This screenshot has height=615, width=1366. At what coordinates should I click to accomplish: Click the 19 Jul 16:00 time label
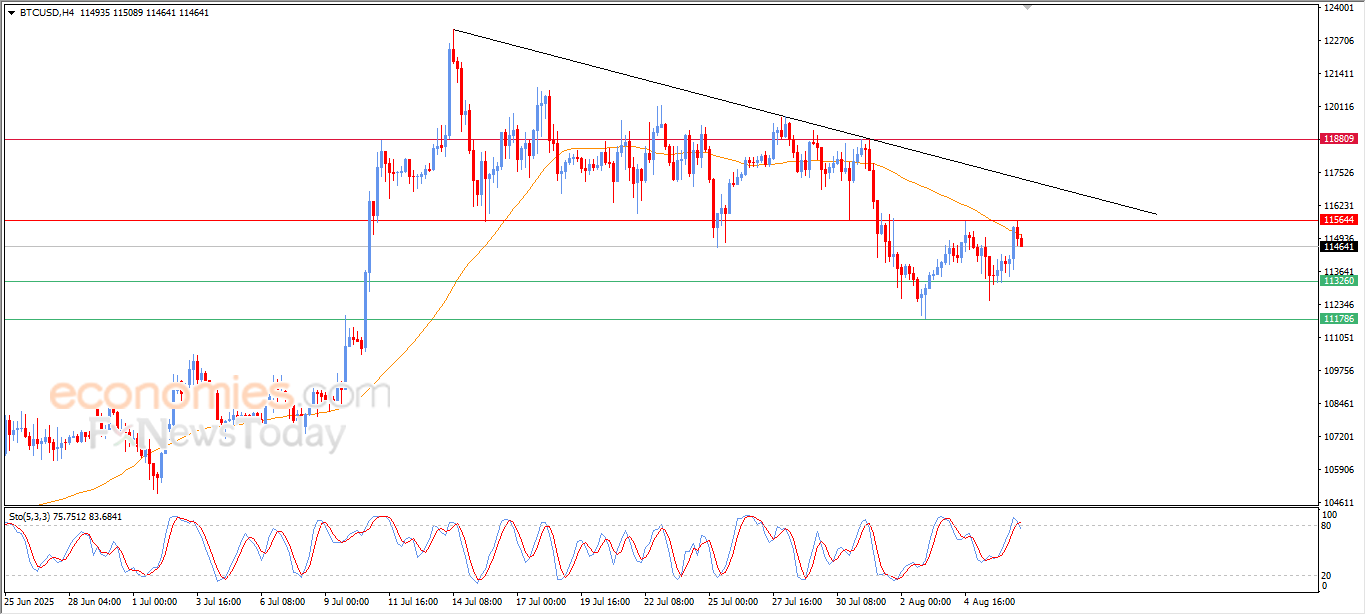605,602
